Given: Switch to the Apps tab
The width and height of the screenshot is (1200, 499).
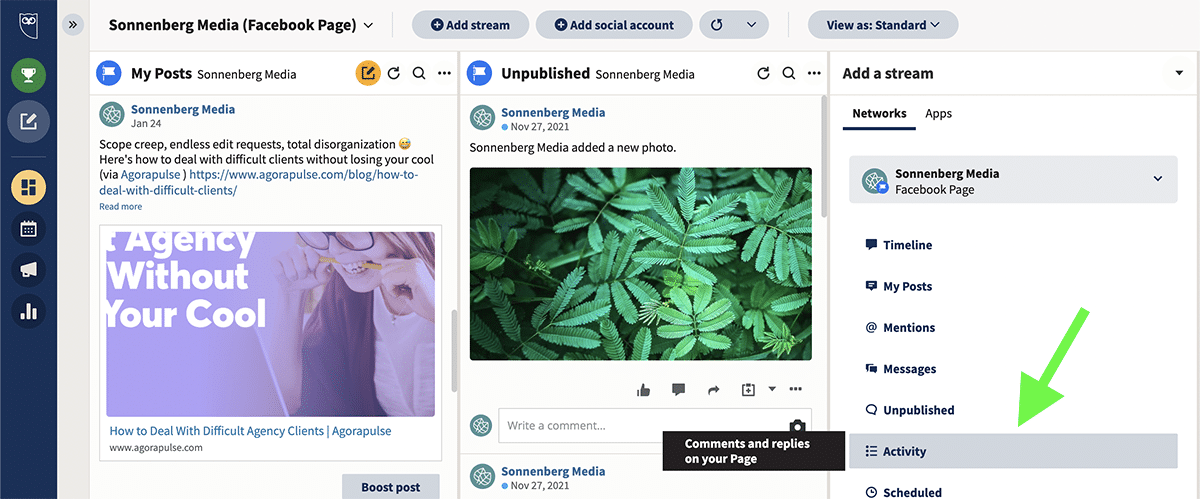Looking at the screenshot, I should [939, 114].
